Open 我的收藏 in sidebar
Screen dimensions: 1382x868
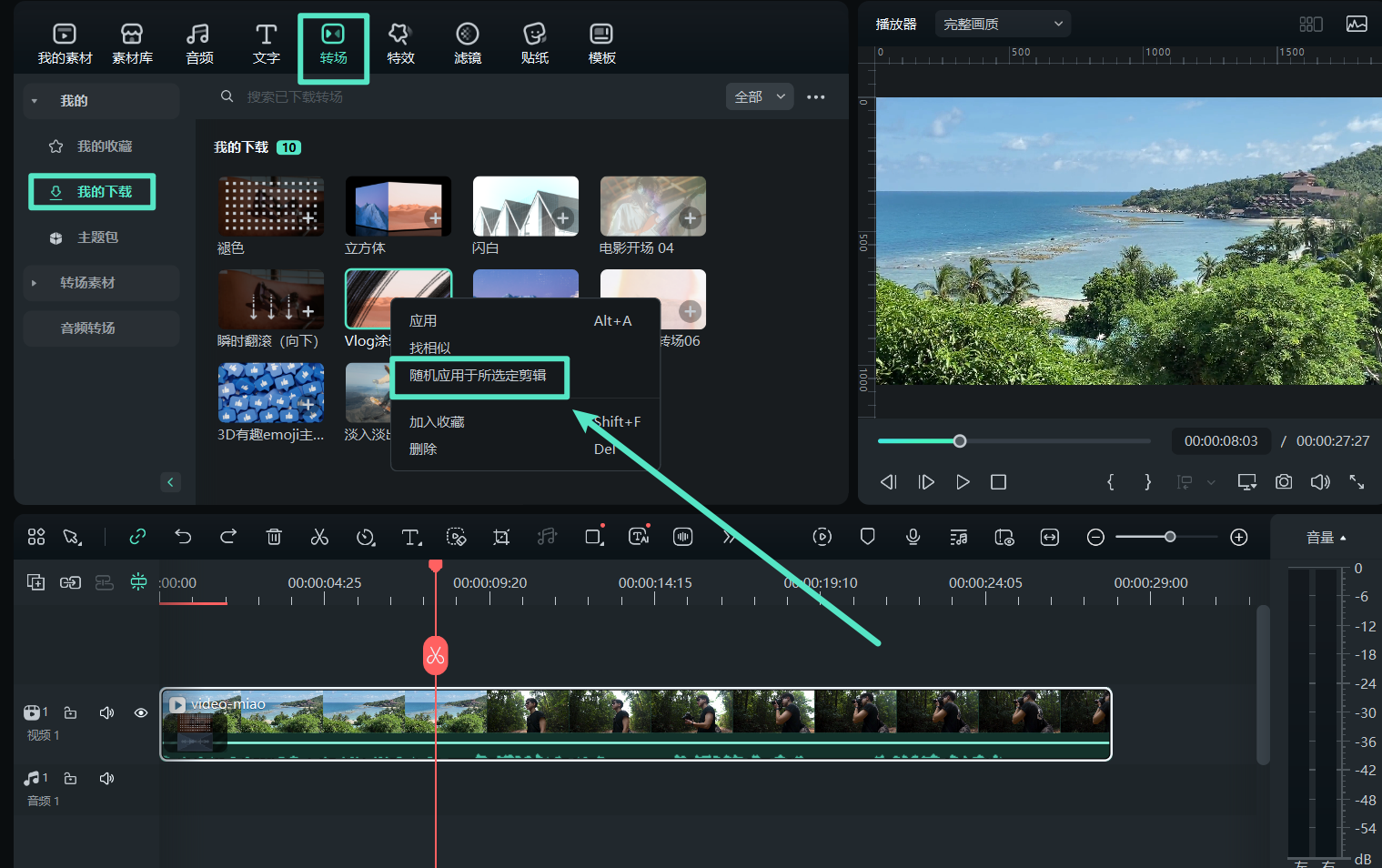pos(104,146)
